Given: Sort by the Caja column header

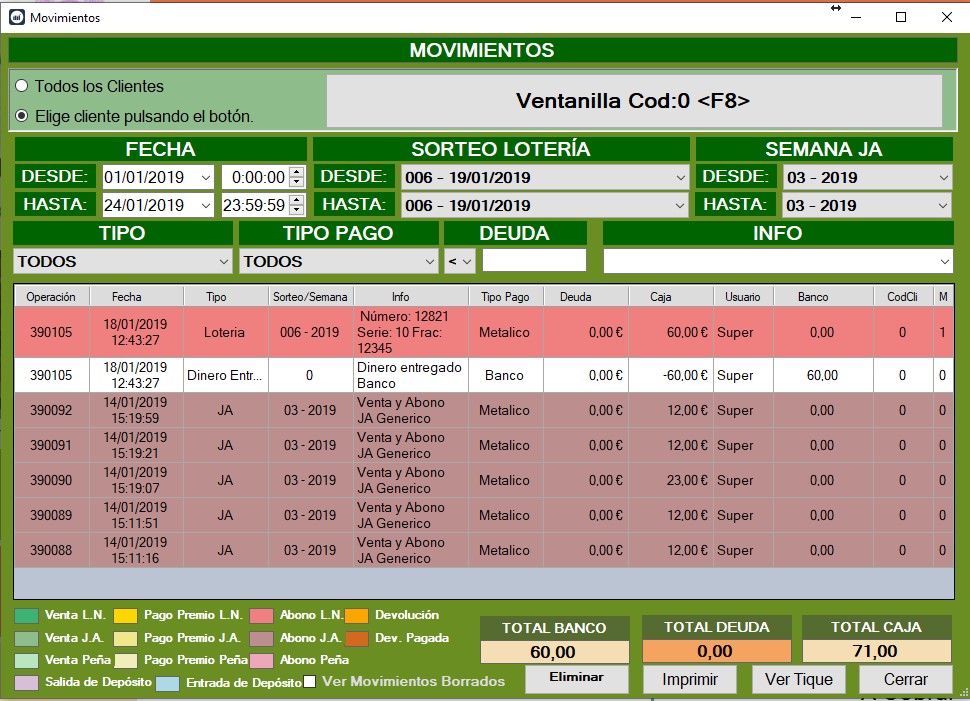Looking at the screenshot, I should tap(671, 297).
